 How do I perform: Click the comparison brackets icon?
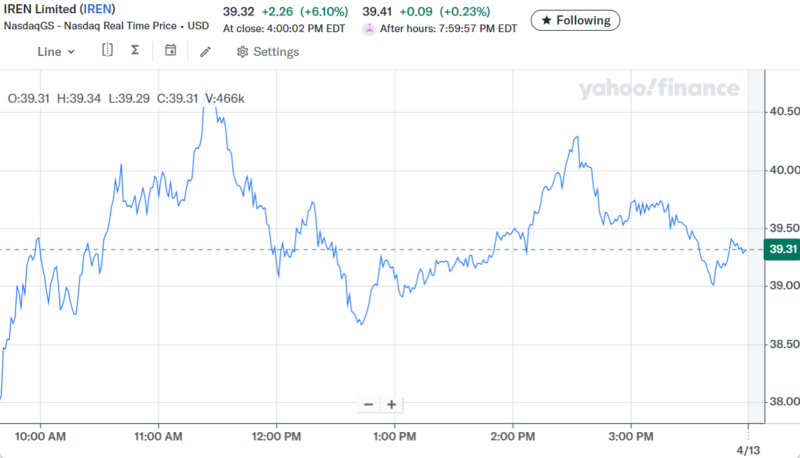(107, 51)
